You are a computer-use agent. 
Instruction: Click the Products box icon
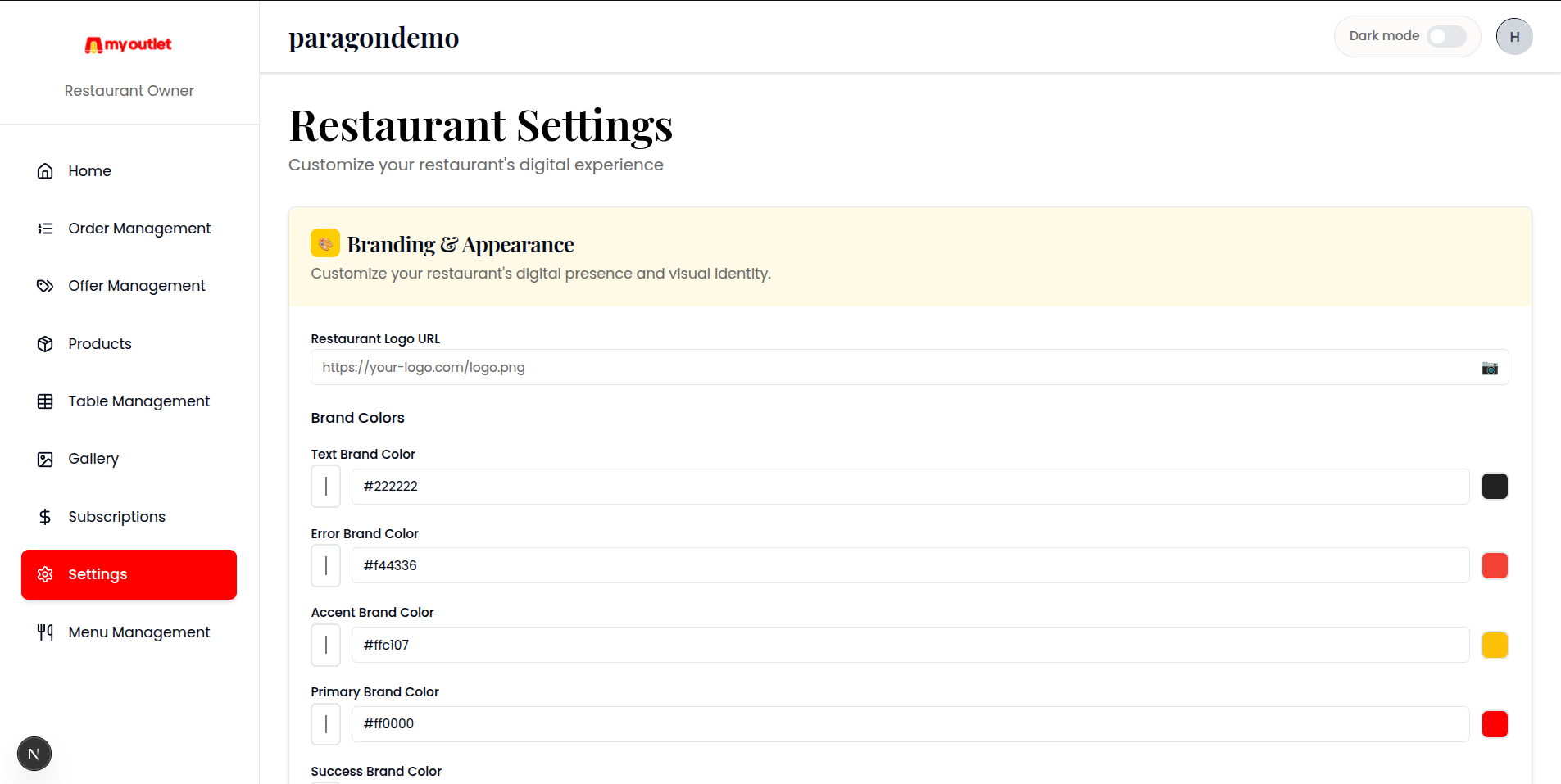click(45, 344)
